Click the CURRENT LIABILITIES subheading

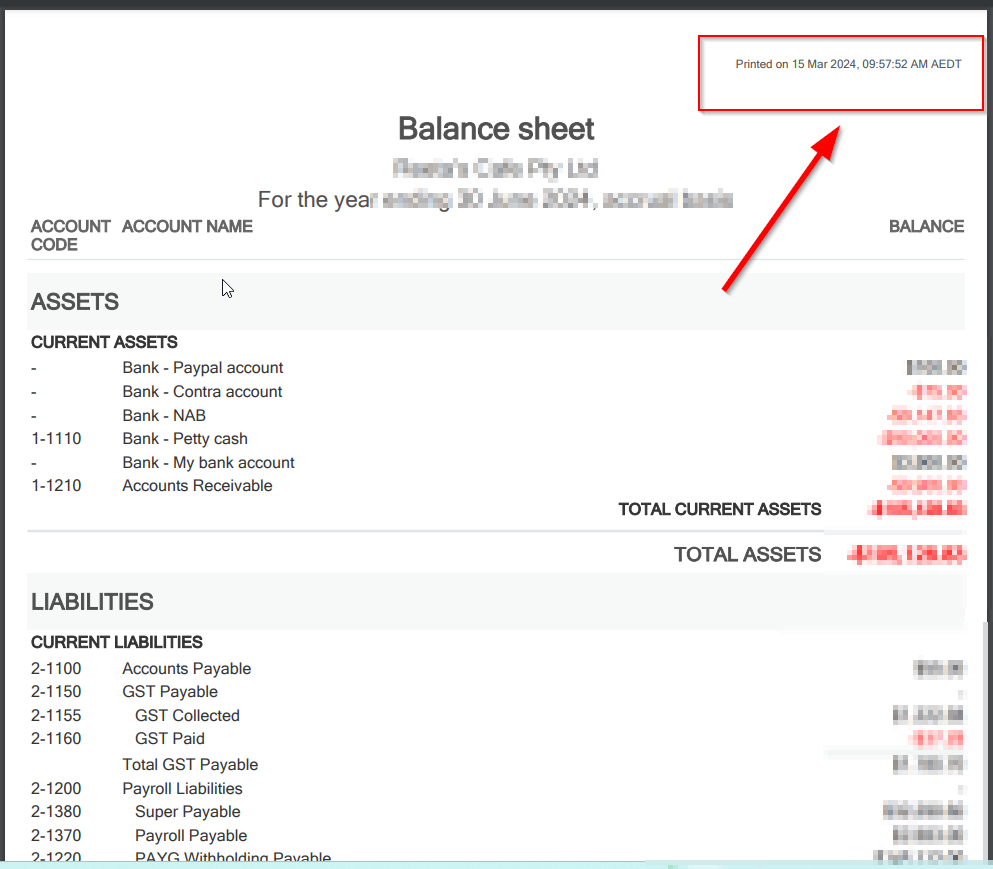pyautogui.click(x=117, y=642)
